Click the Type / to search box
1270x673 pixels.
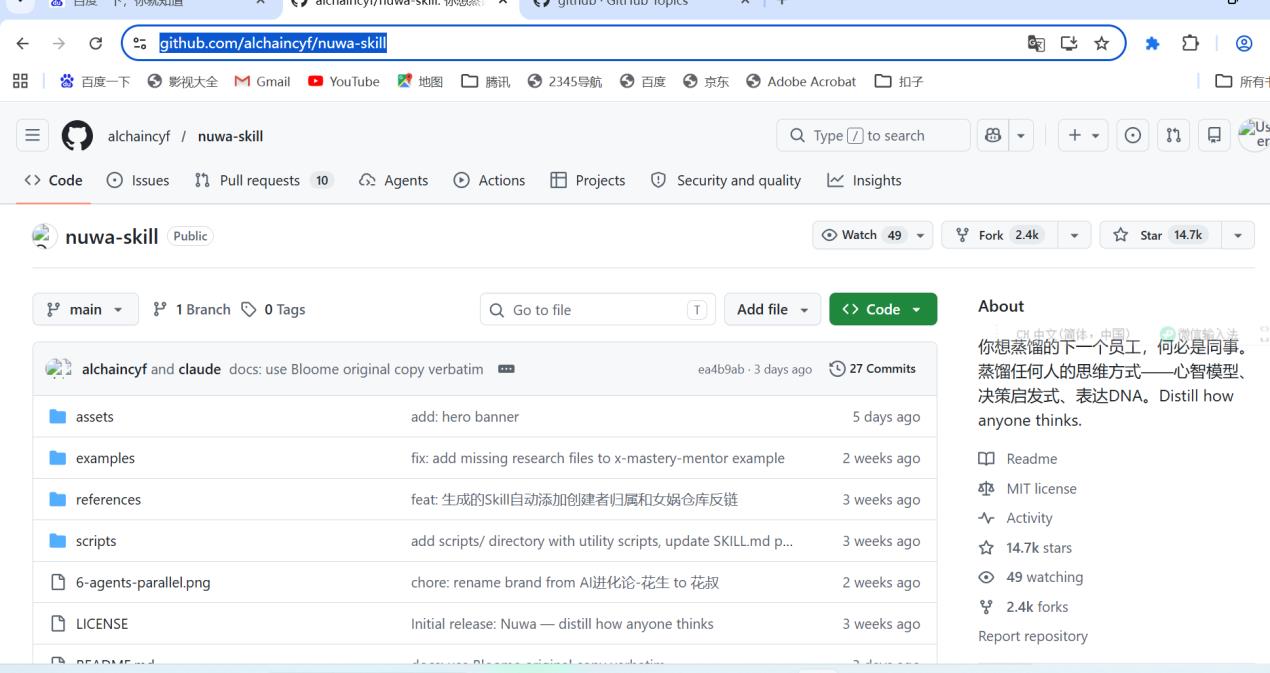(873, 136)
